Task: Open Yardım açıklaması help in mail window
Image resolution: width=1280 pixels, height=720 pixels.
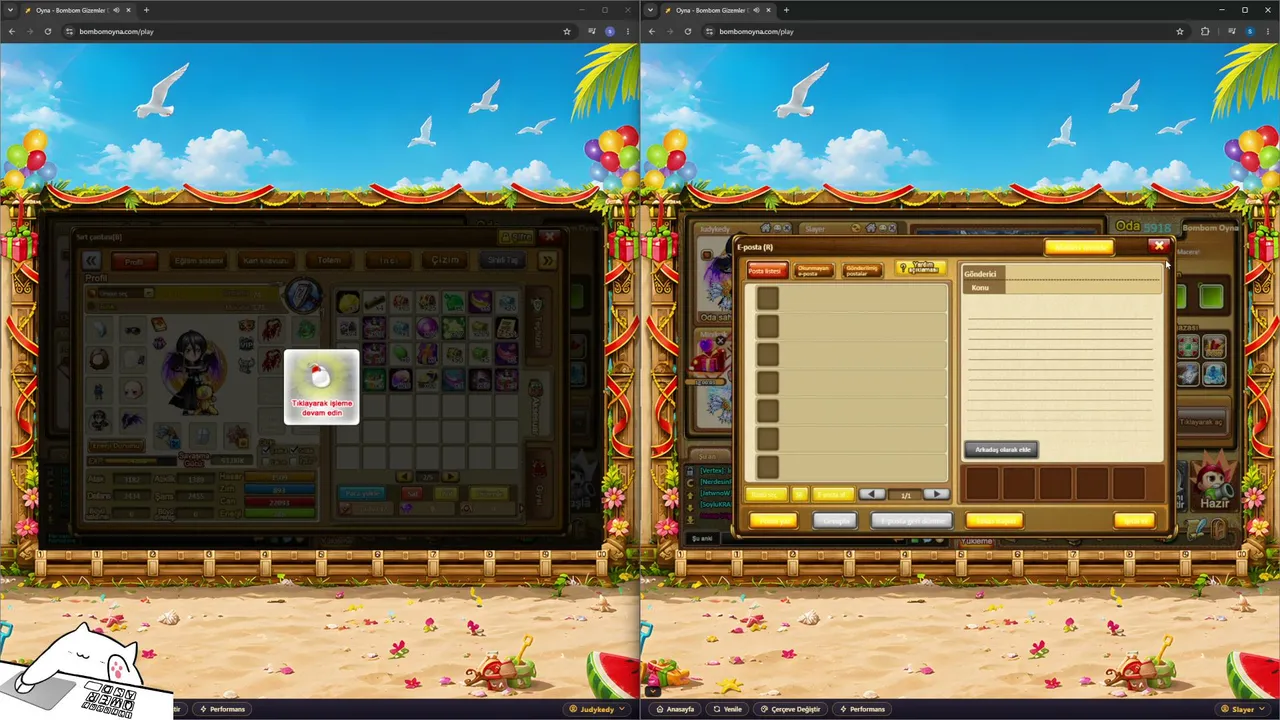Action: click(x=920, y=268)
